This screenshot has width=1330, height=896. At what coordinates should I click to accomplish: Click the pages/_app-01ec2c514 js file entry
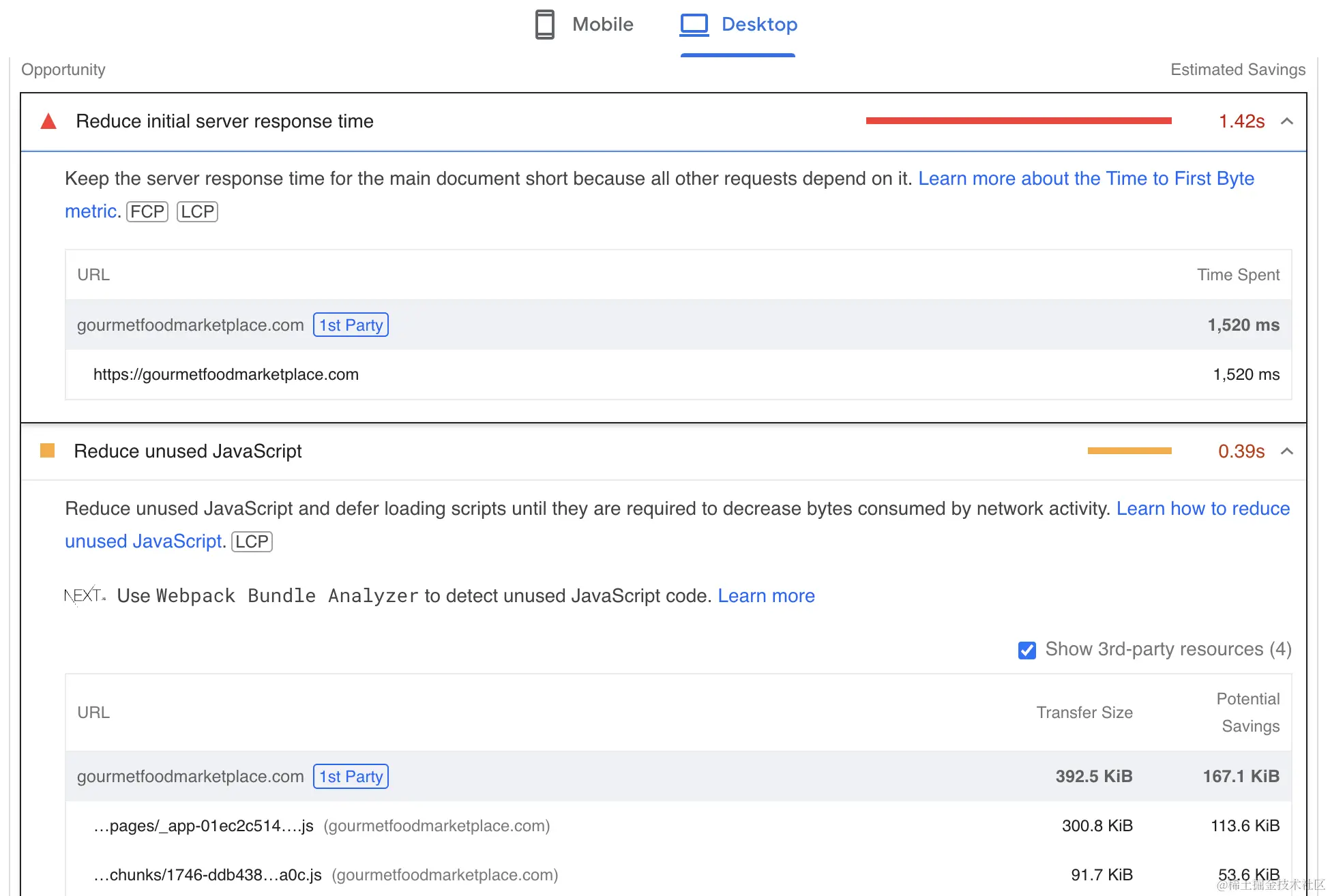pyautogui.click(x=203, y=826)
